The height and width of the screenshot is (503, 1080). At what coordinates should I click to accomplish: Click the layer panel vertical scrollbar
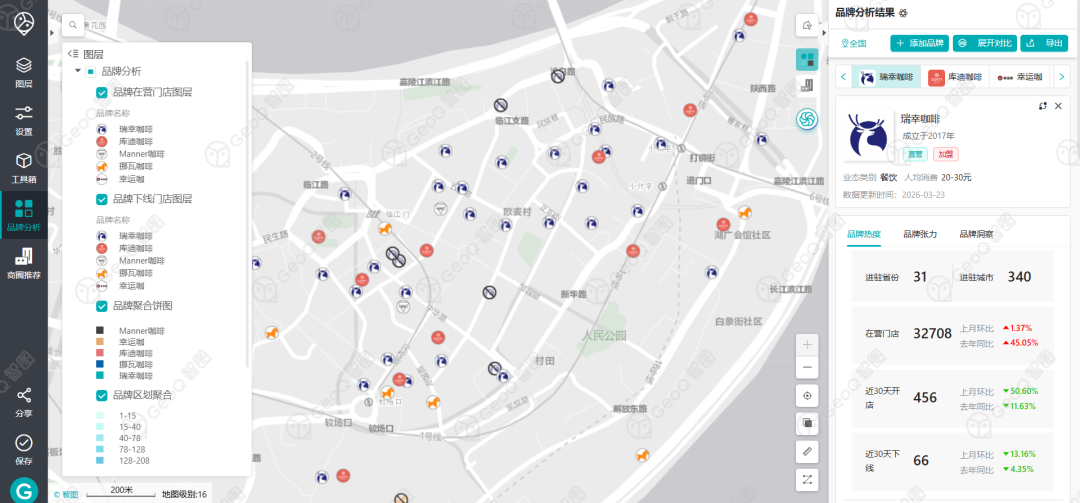click(248, 214)
